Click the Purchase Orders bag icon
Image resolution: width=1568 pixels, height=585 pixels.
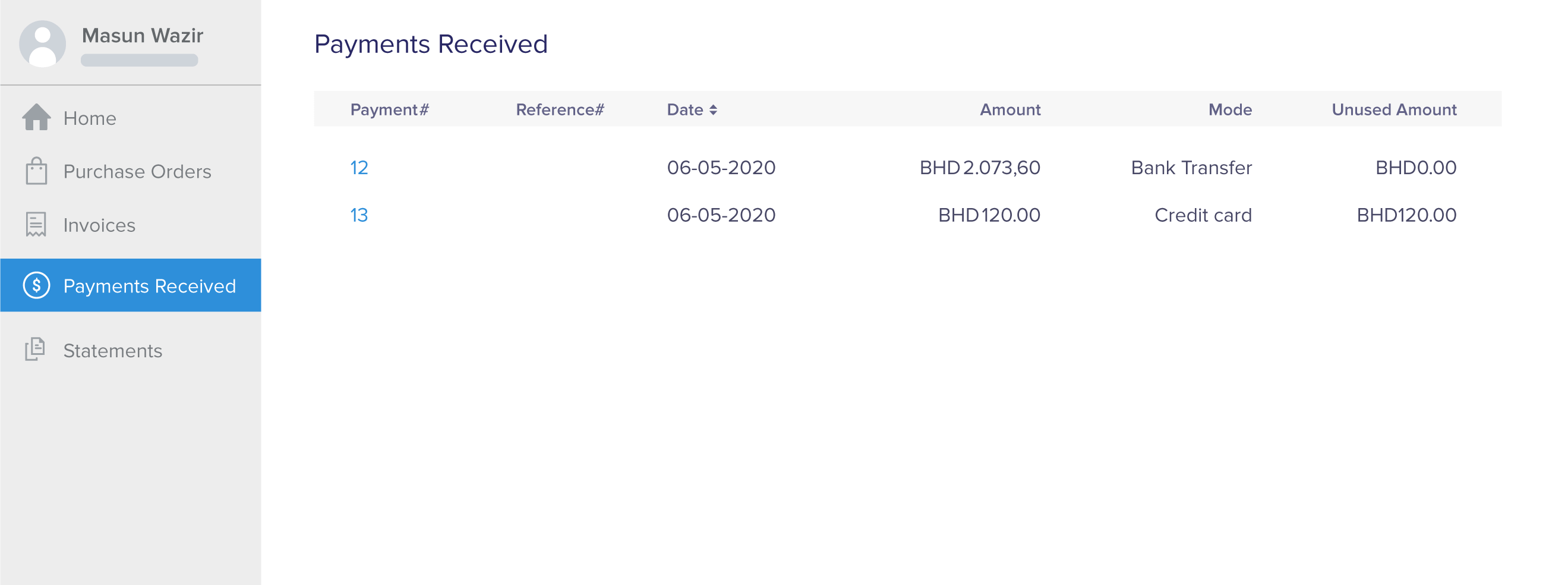pos(36,171)
